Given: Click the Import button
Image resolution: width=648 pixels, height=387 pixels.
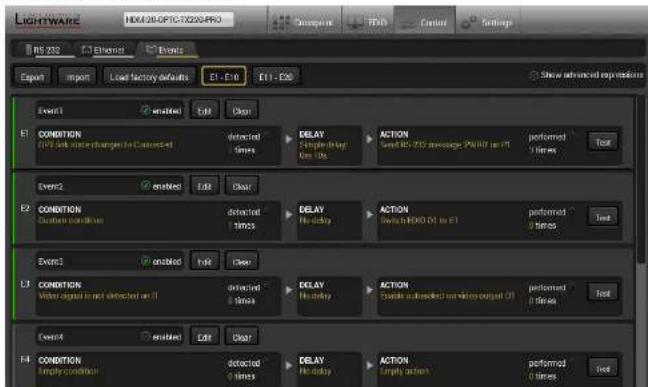Looking at the screenshot, I should pos(78,77).
